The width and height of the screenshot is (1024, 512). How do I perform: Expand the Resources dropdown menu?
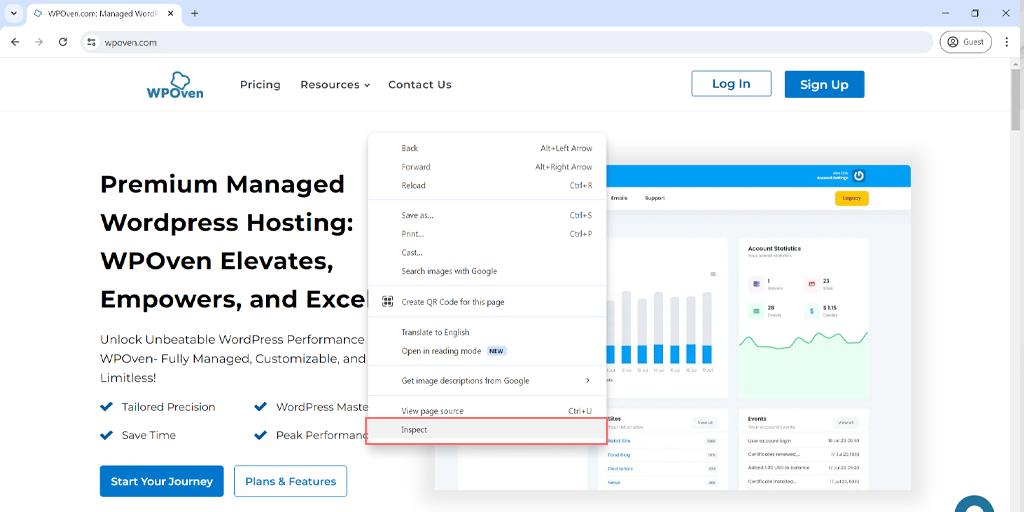(x=335, y=85)
